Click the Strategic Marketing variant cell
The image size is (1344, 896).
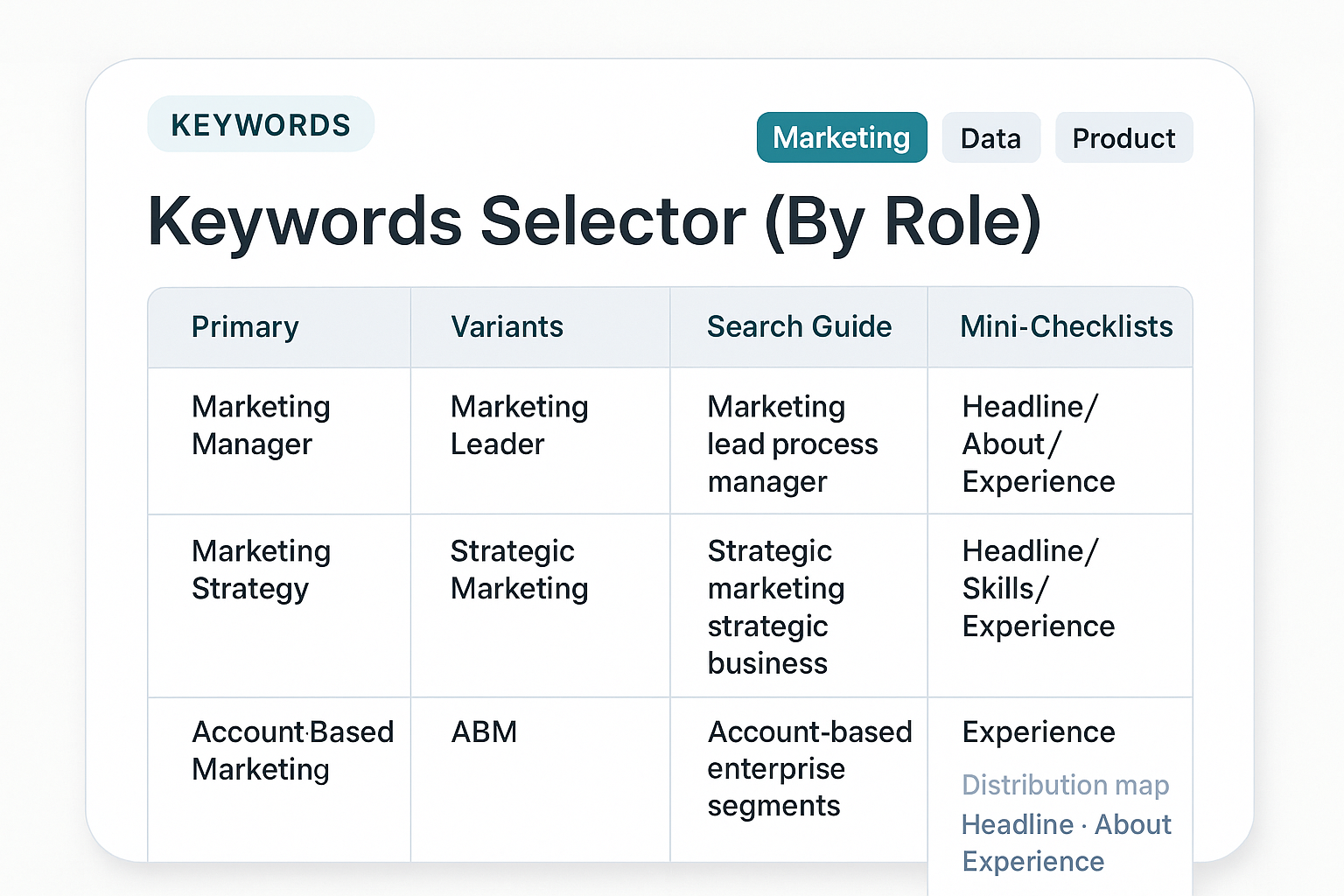[519, 570]
